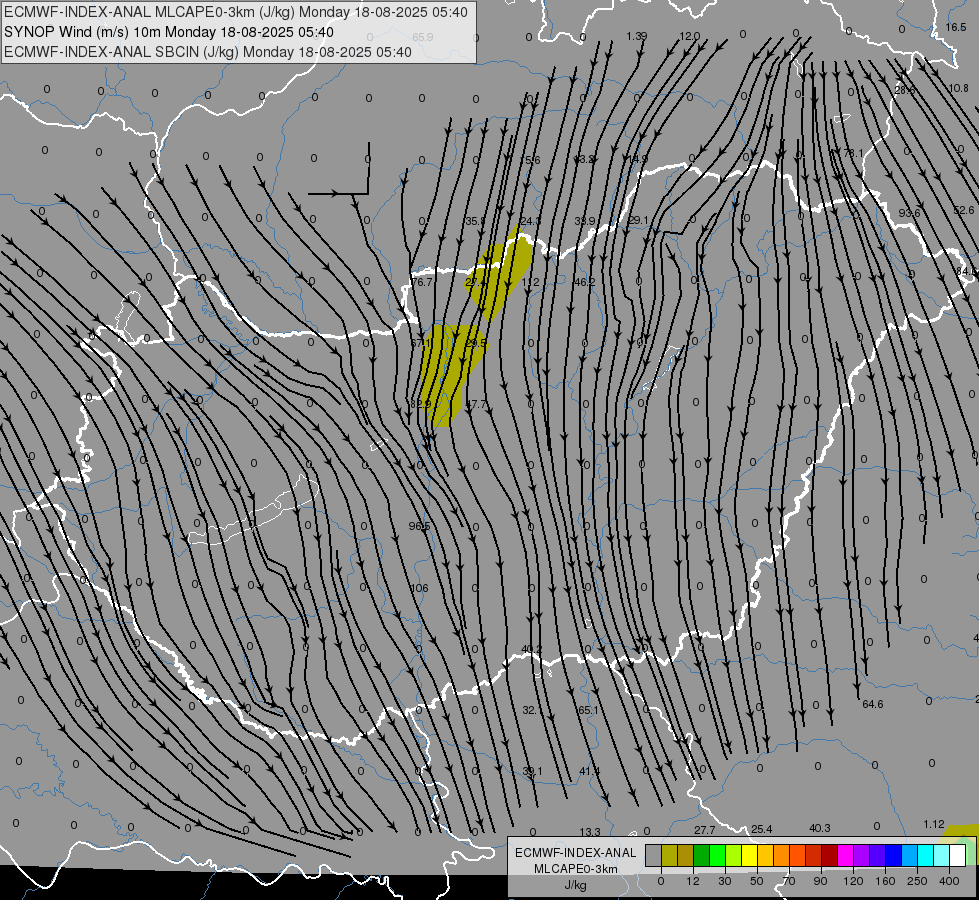Click the legend tick label 50
Screen dimensions: 979x900
(757, 881)
